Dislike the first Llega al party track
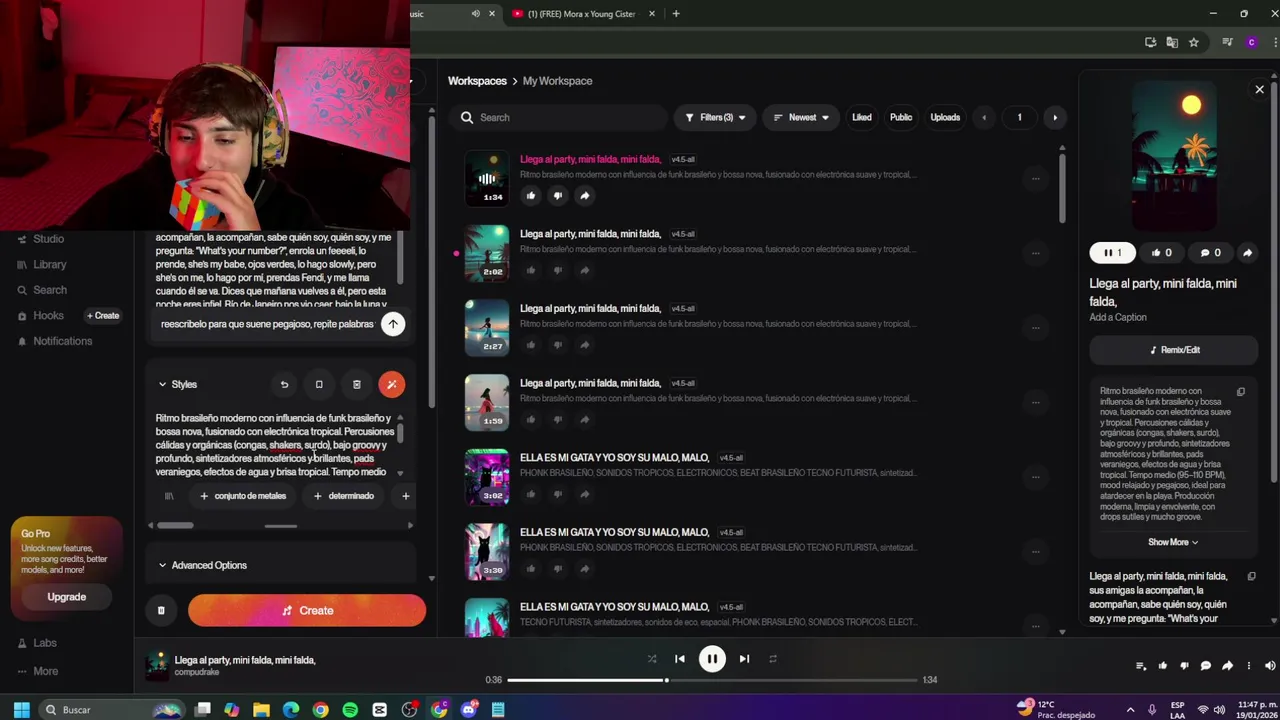Image resolution: width=1280 pixels, height=720 pixels. (x=558, y=195)
